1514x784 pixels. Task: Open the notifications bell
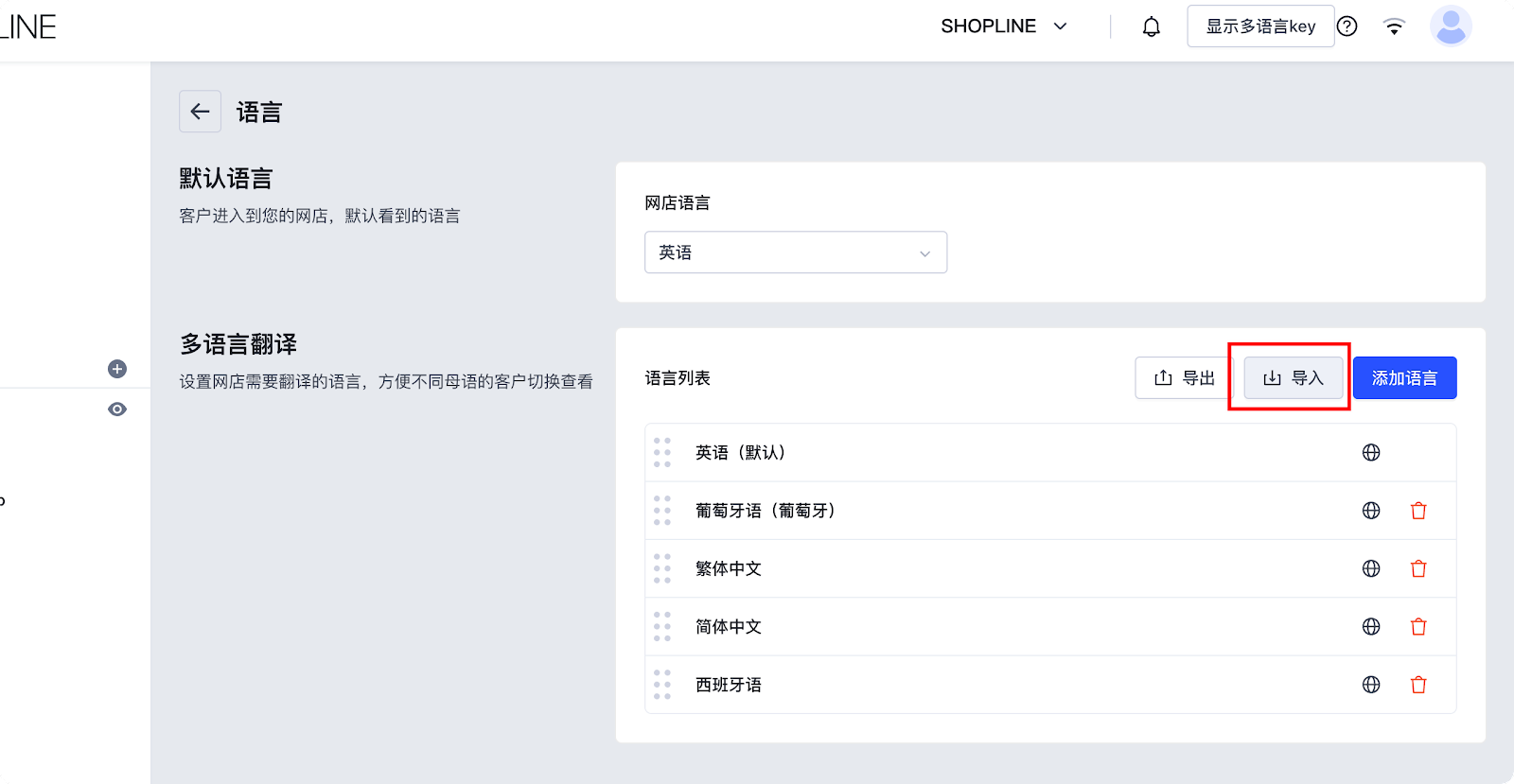[x=1151, y=26]
